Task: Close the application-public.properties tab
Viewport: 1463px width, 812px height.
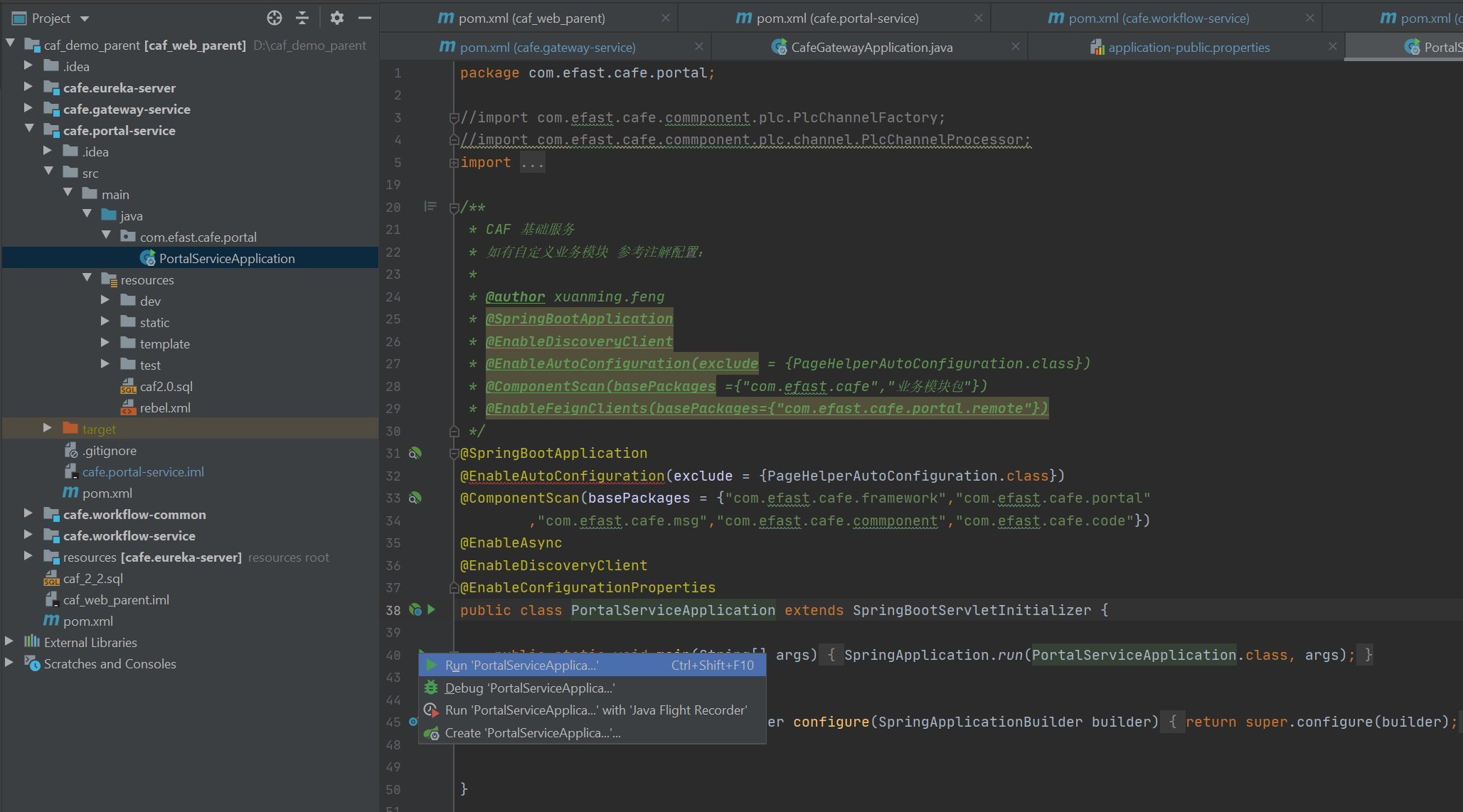Action: point(1332,46)
